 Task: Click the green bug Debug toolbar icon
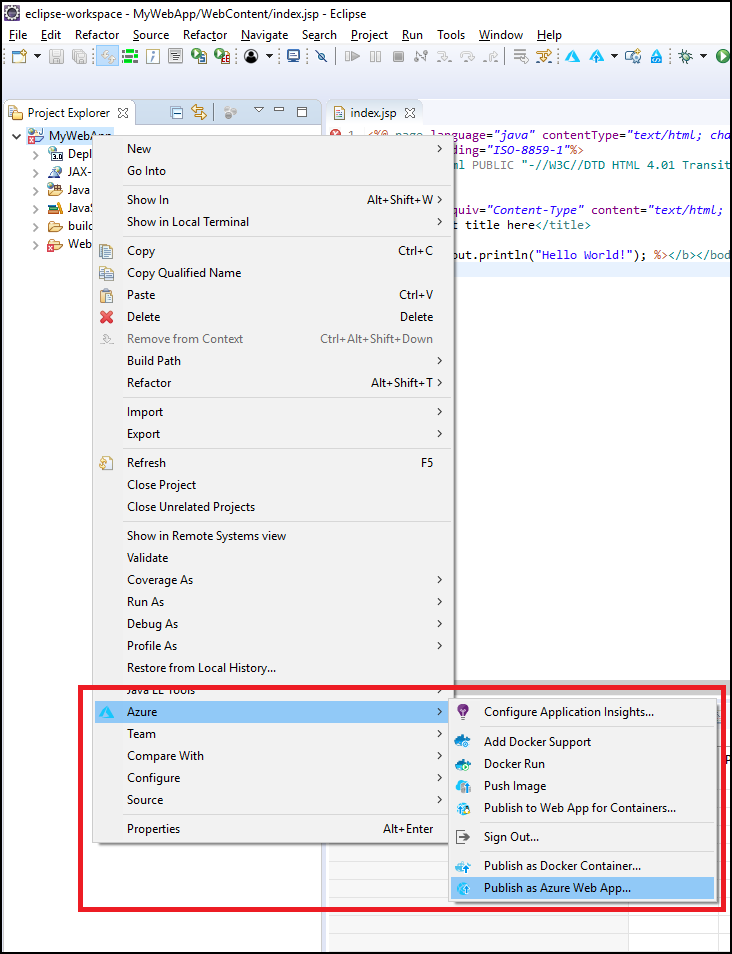686,57
